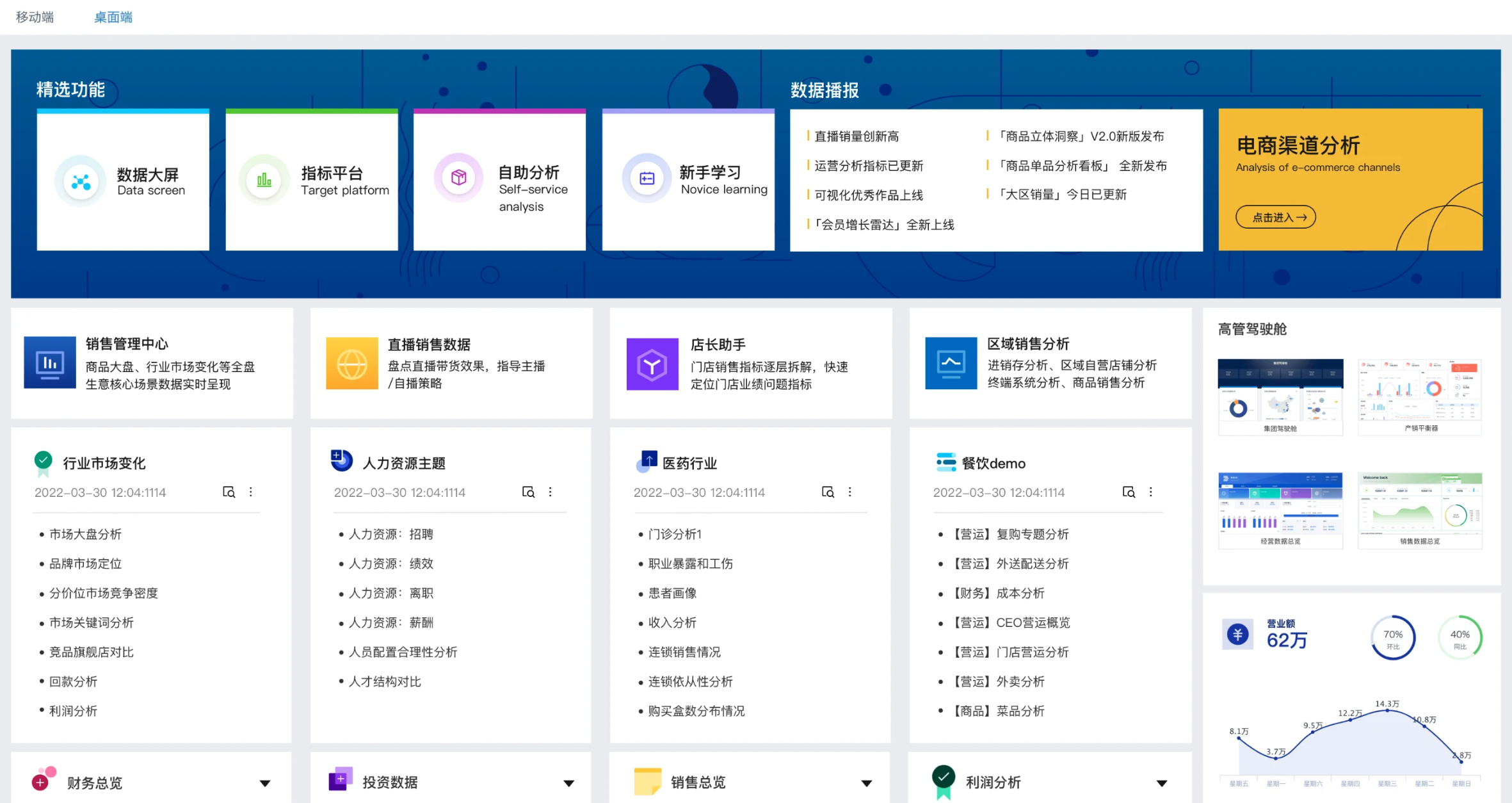Image resolution: width=1512 pixels, height=803 pixels.
Task: Click preview icon in 餐饮demo card
Action: click(x=1129, y=492)
